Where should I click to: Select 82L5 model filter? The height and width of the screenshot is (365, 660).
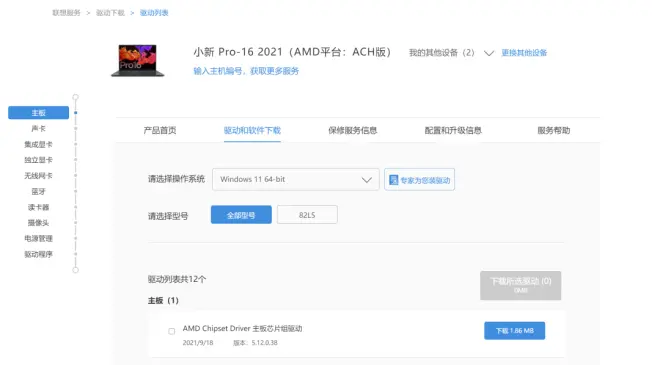point(307,215)
